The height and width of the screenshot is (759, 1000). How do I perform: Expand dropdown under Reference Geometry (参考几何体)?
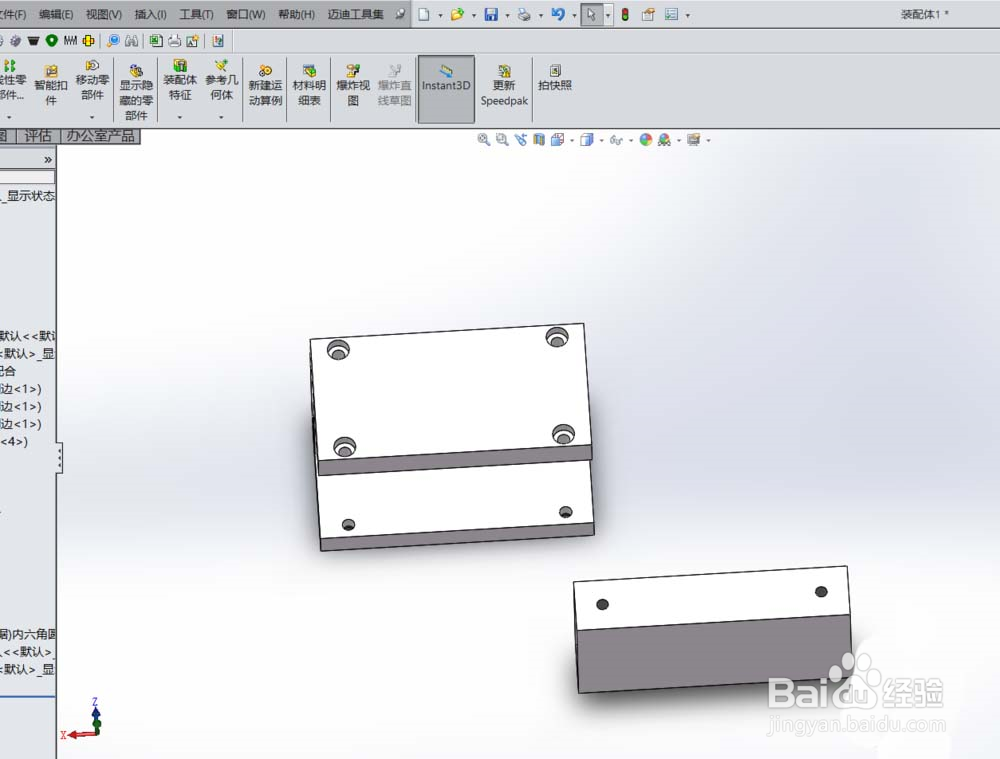(221, 117)
